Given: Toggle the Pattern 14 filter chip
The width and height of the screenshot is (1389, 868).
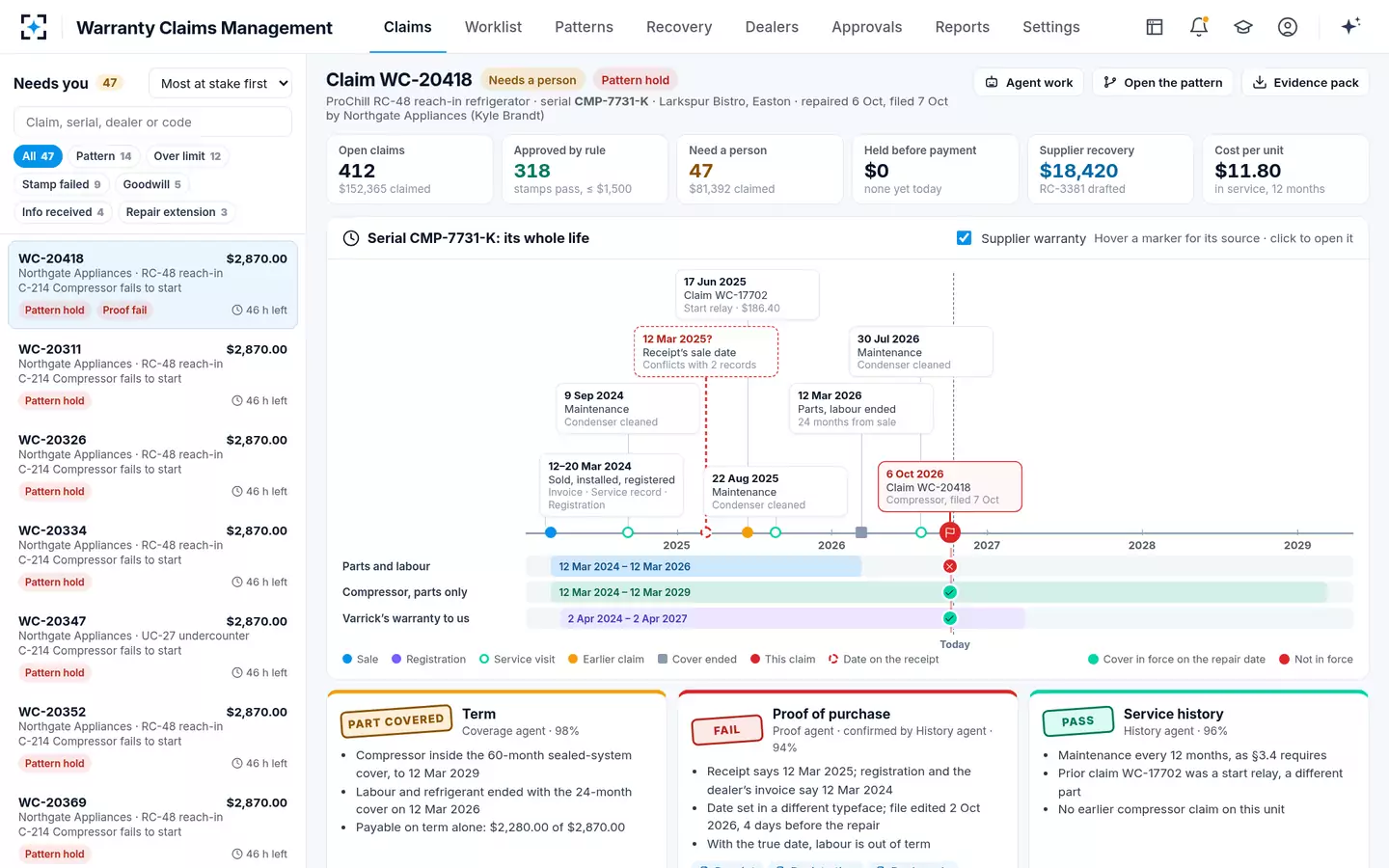Looking at the screenshot, I should pos(103,156).
